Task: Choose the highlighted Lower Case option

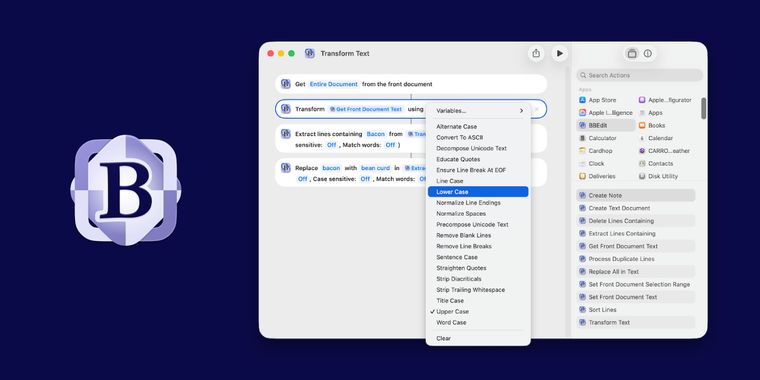Action: pyautogui.click(x=478, y=192)
